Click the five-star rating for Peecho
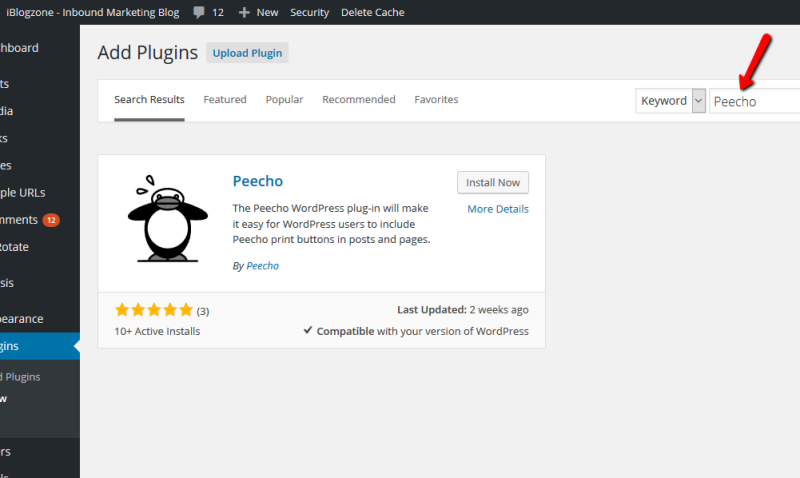Screen dimensions: 800x478 154,310
